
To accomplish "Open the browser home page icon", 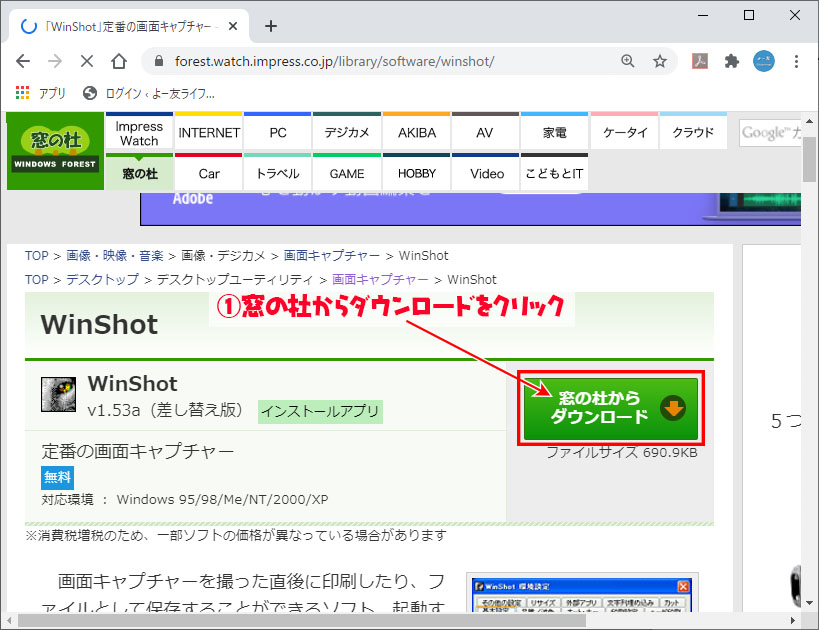I will click(x=119, y=62).
